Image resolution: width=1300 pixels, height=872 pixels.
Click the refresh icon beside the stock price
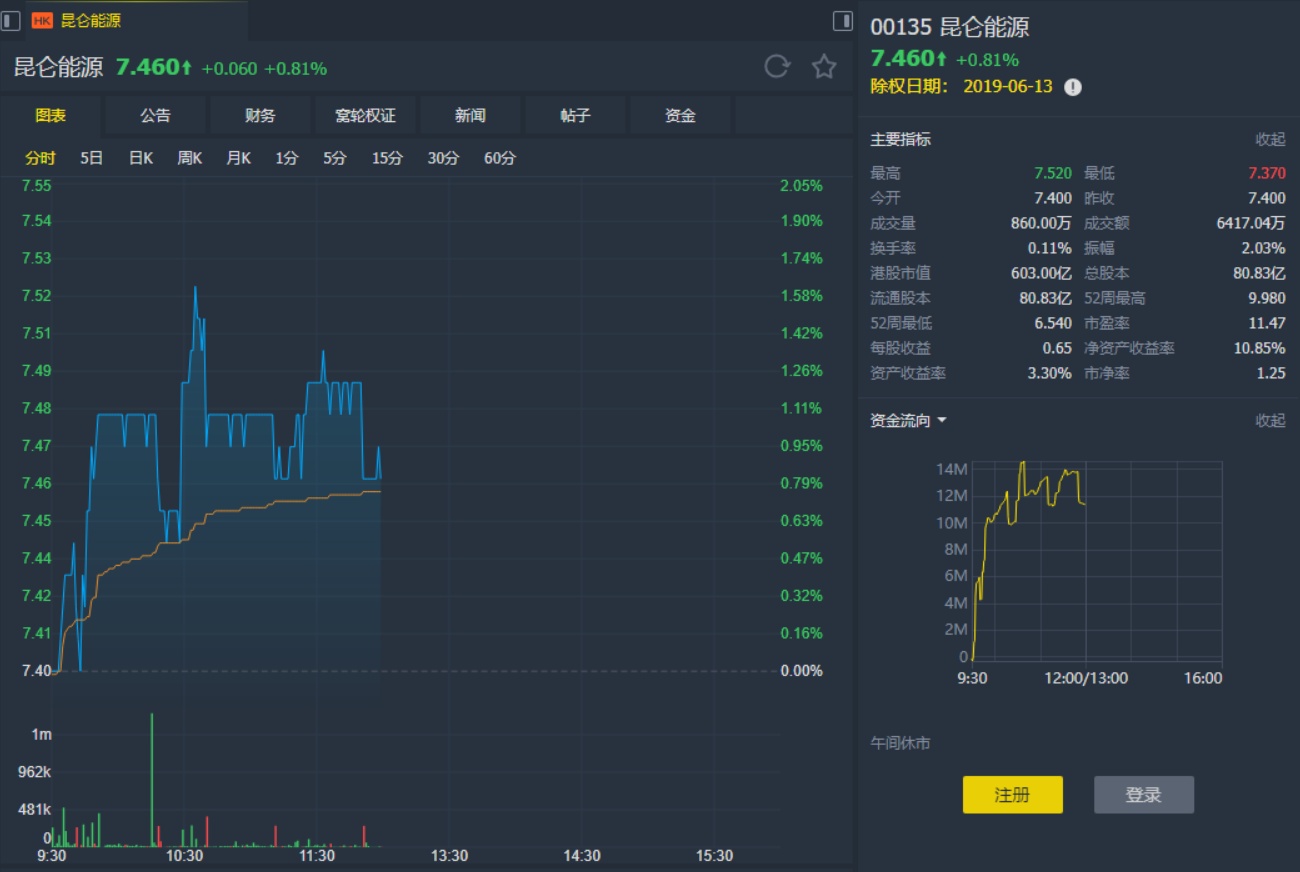777,67
